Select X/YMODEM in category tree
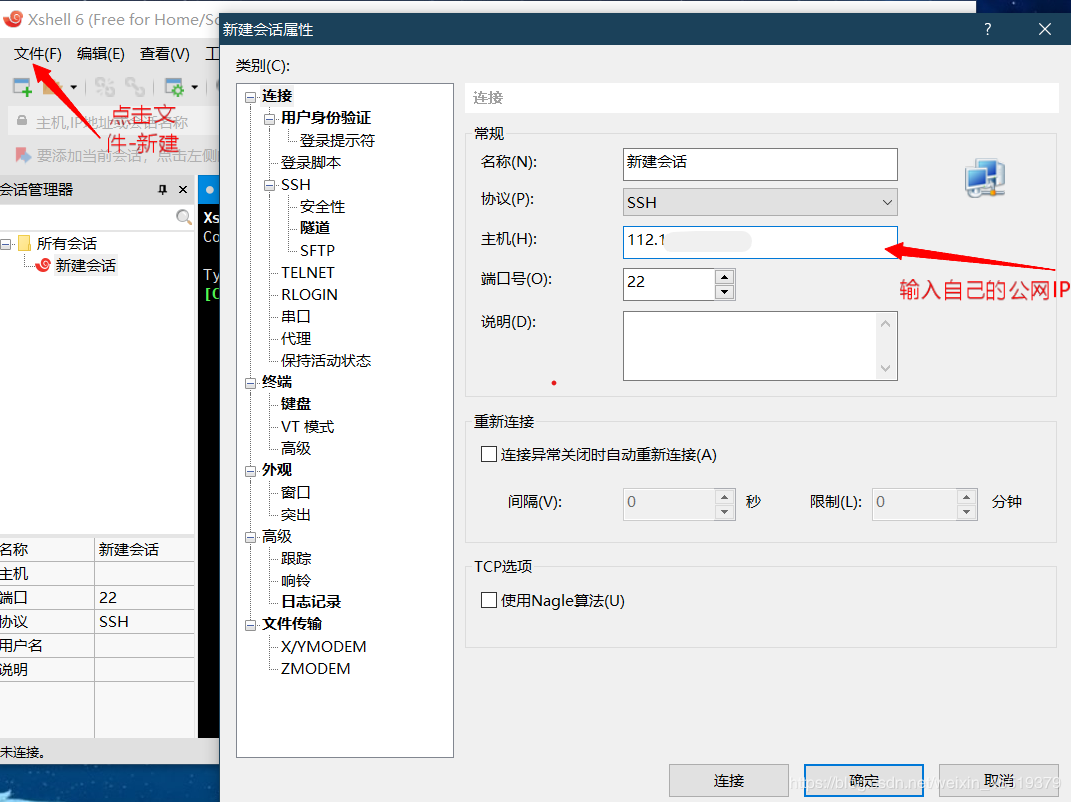The height and width of the screenshot is (802, 1071). (324, 646)
